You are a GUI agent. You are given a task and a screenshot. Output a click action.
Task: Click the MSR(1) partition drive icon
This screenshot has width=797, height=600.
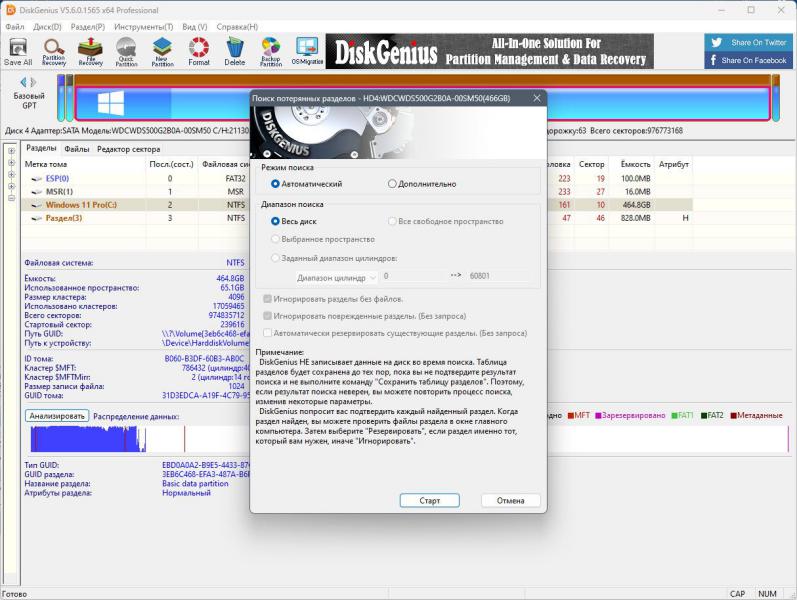(36, 192)
